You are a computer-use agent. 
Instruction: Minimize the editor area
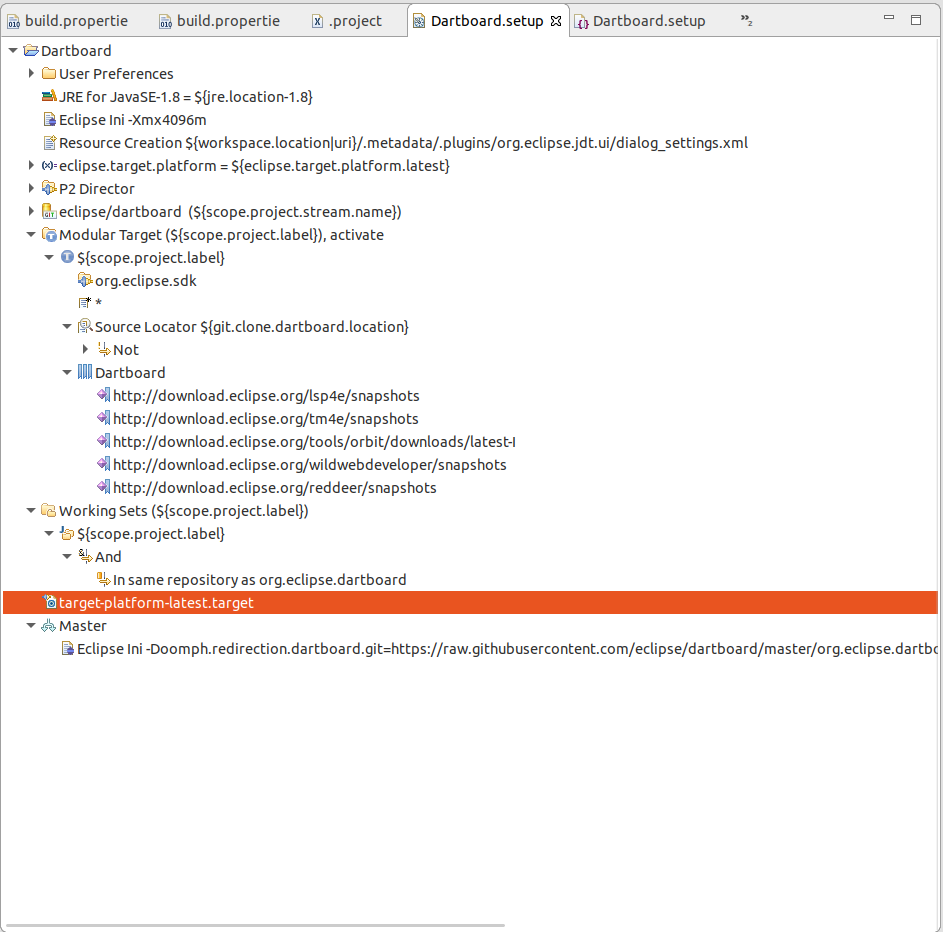889,18
